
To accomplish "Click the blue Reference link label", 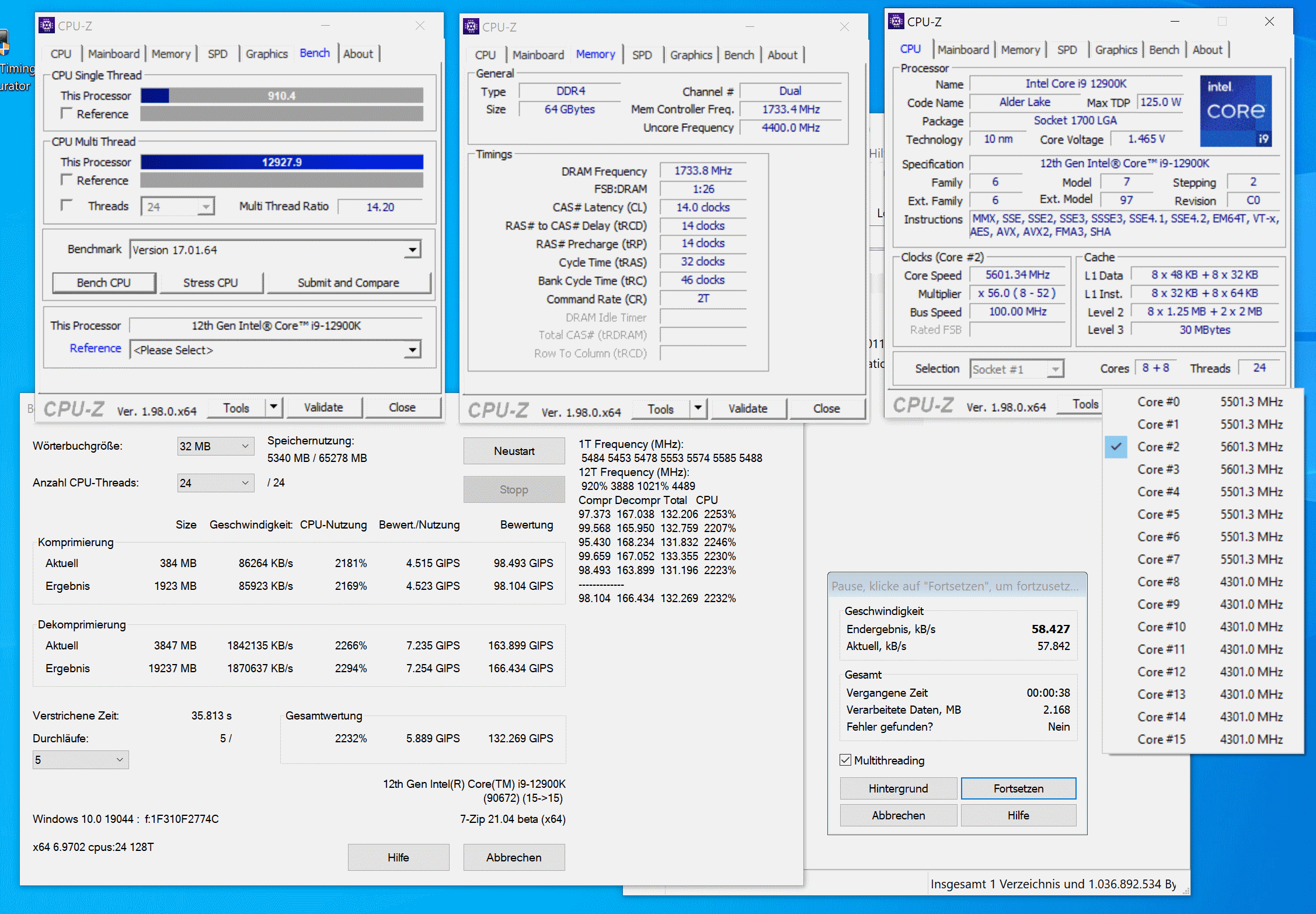I will pos(95,348).
